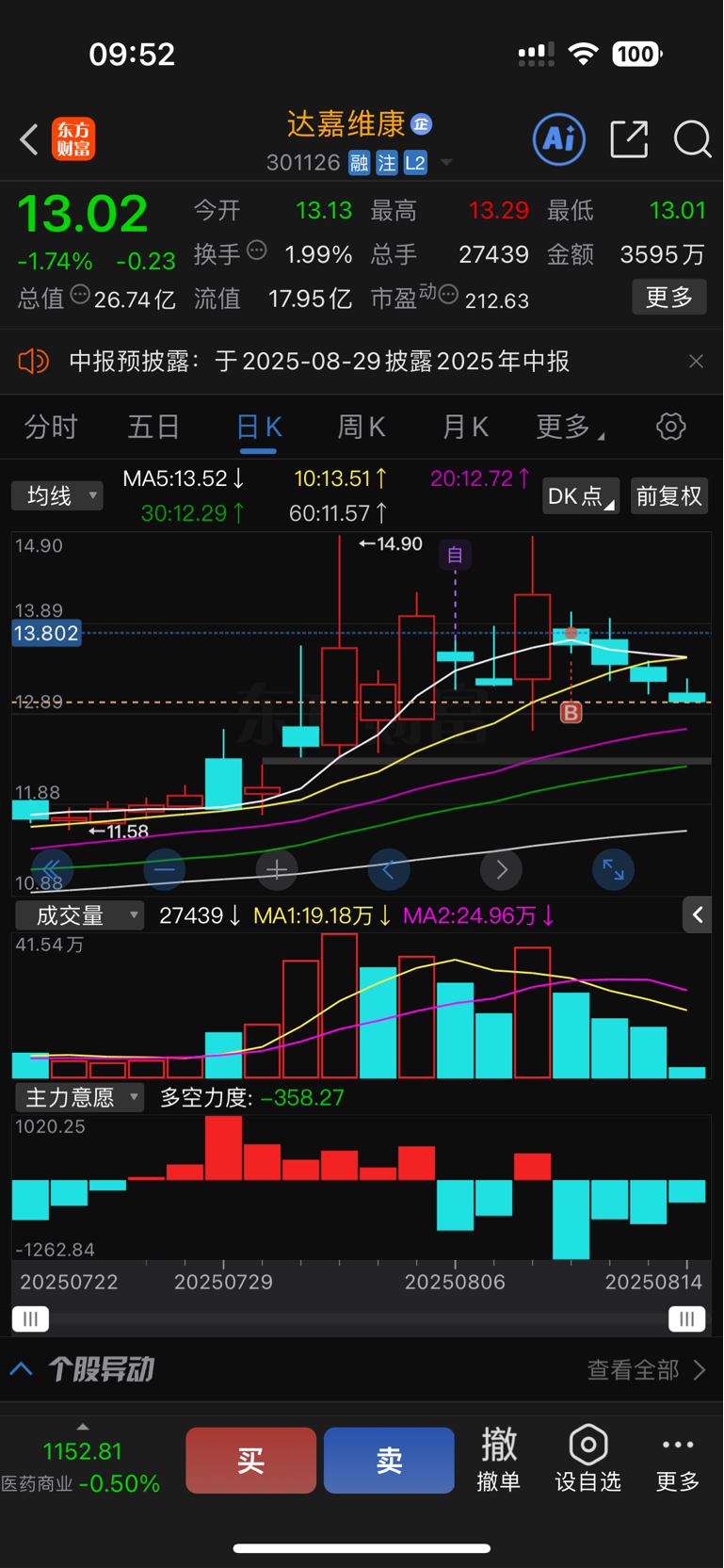Open the Ai assistant icon
The height and width of the screenshot is (1568, 724).
pyautogui.click(x=559, y=139)
